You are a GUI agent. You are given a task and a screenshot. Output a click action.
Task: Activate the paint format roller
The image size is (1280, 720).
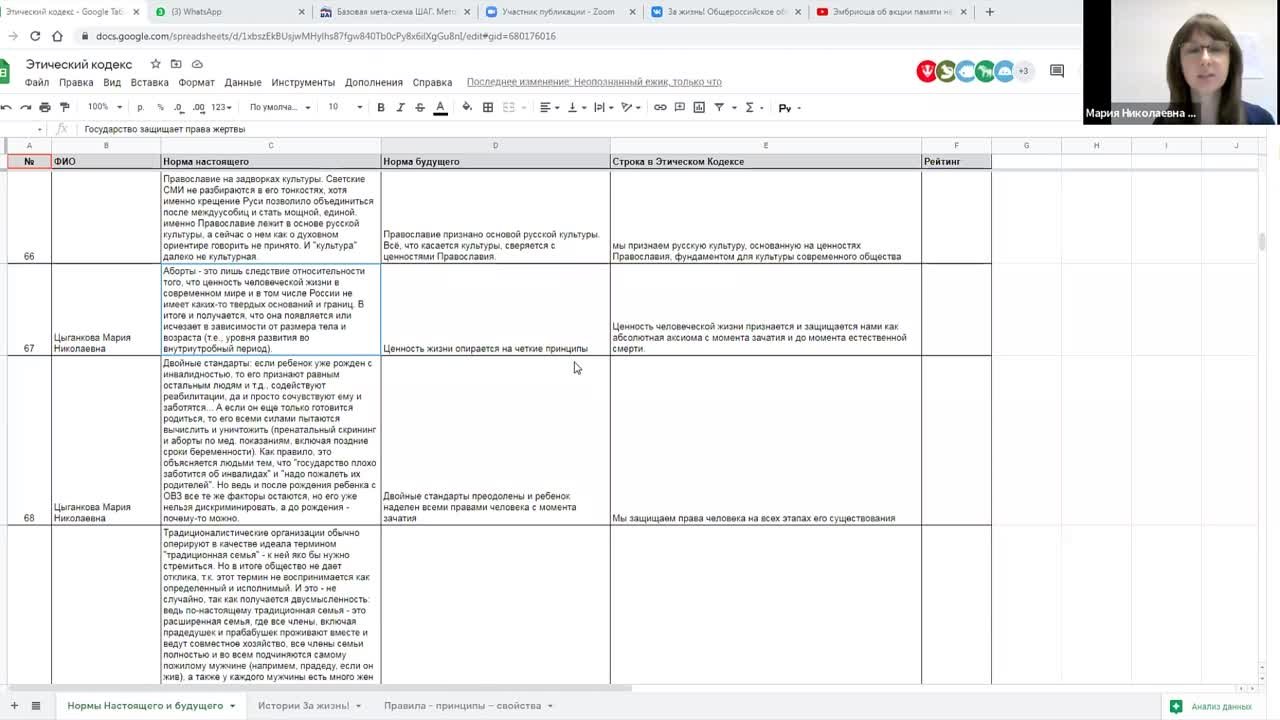[x=65, y=107]
